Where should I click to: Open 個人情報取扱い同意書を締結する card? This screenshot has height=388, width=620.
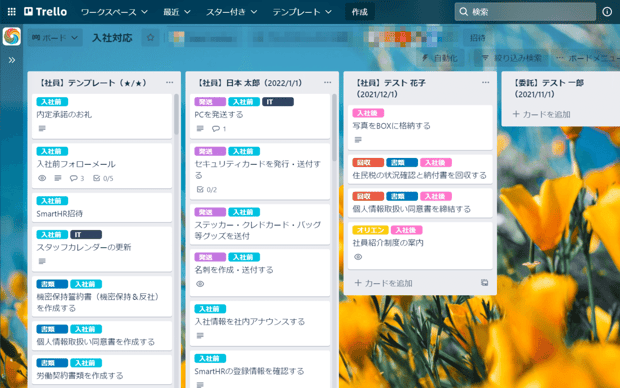pyautogui.click(x=420, y=203)
